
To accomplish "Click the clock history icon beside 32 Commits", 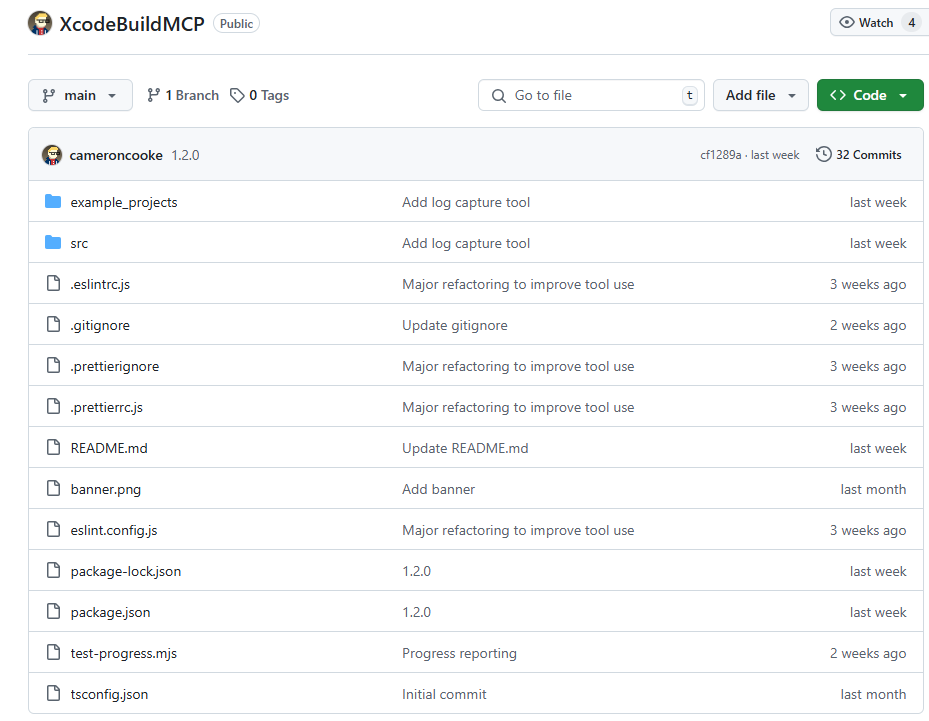I will 824,155.
